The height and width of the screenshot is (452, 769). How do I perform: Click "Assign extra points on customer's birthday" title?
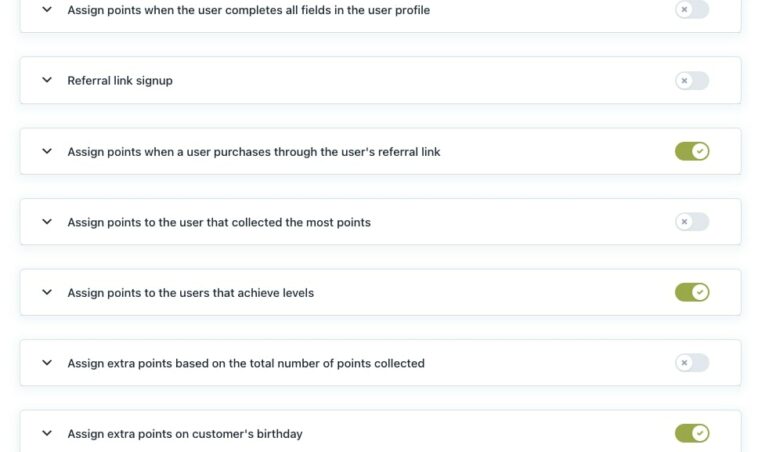pyautogui.click(x=185, y=434)
